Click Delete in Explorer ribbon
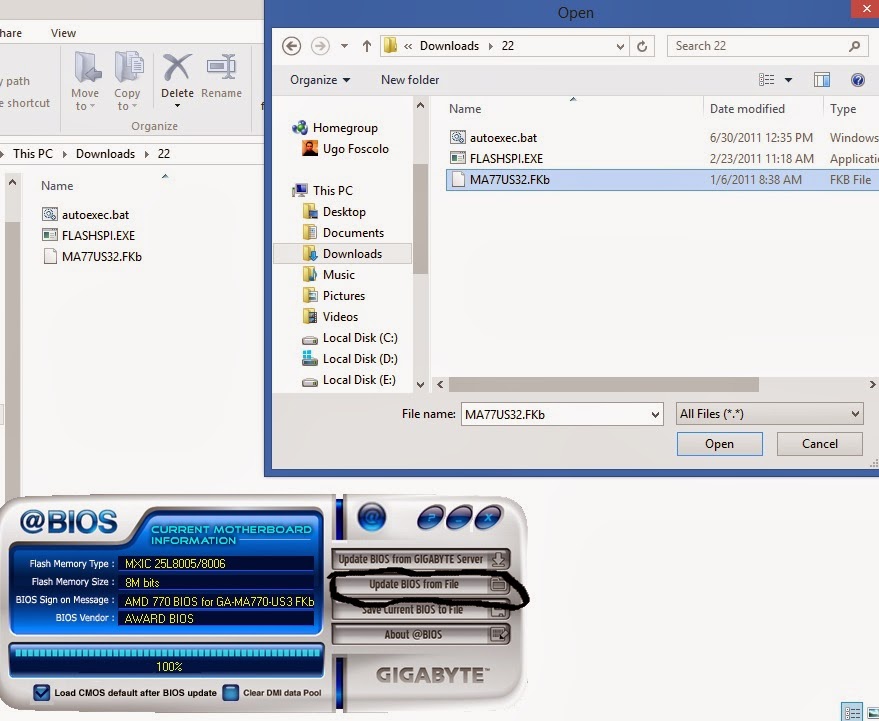879x721 pixels. (x=177, y=76)
